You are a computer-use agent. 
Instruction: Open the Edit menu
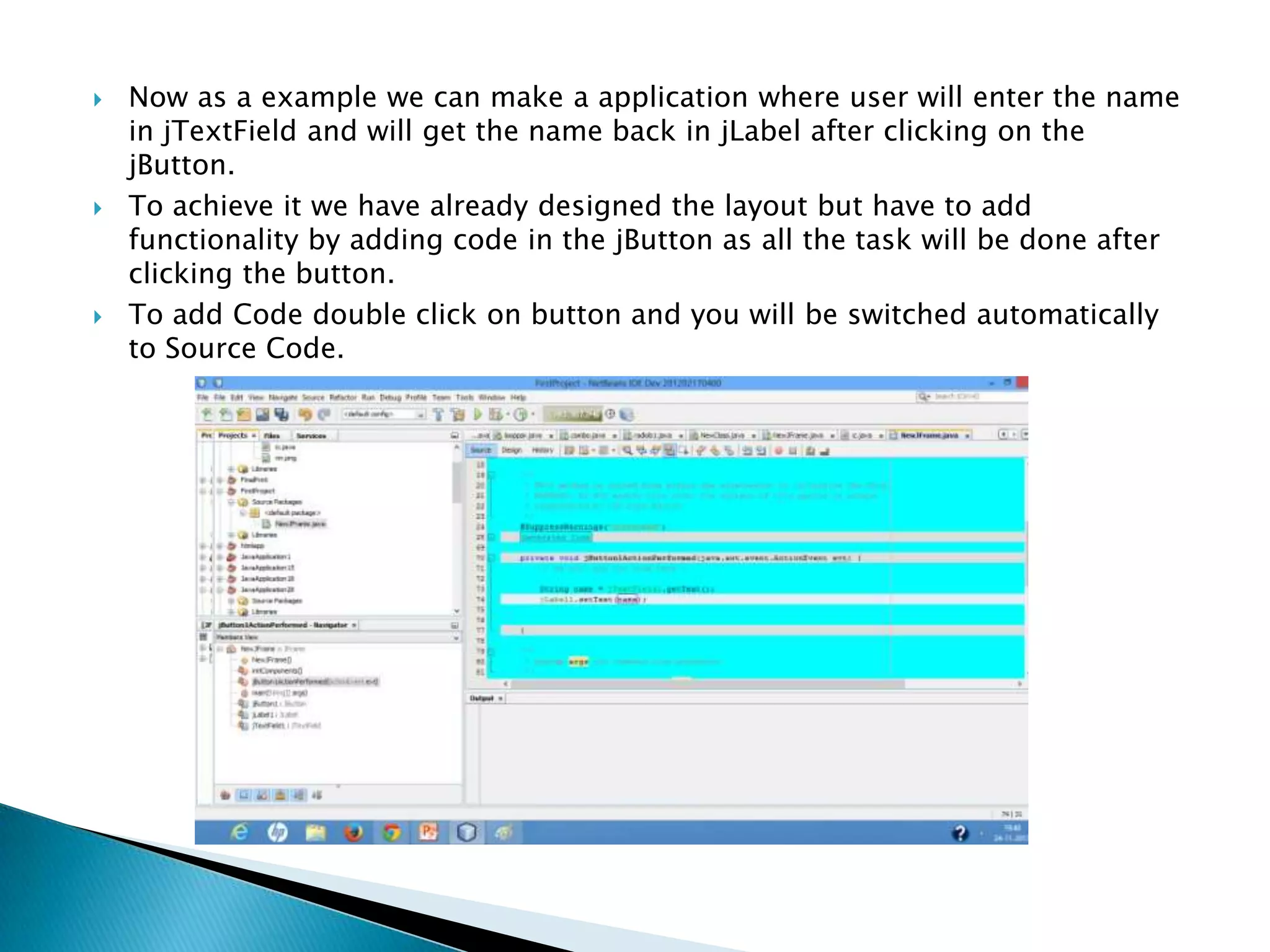tap(237, 397)
